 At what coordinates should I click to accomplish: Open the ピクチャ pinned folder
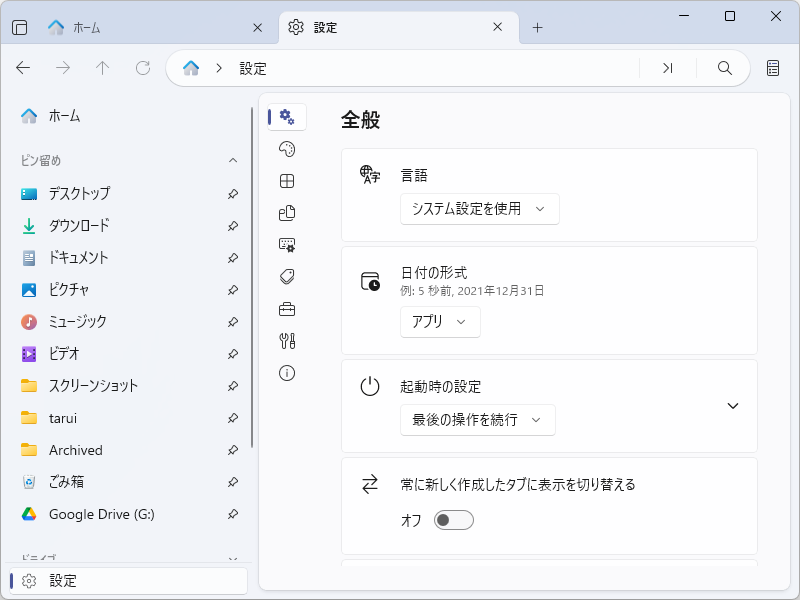click(128, 290)
